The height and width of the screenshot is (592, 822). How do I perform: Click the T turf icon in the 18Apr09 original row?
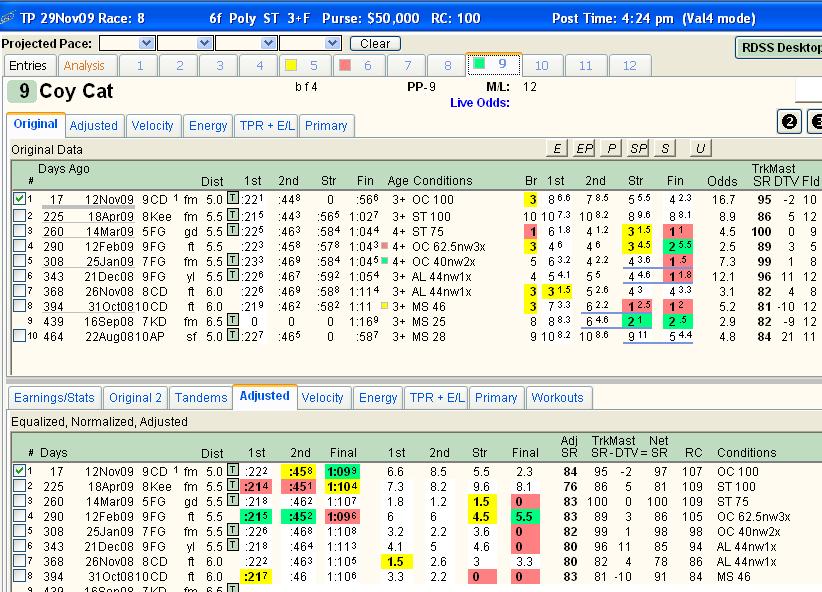(x=233, y=215)
